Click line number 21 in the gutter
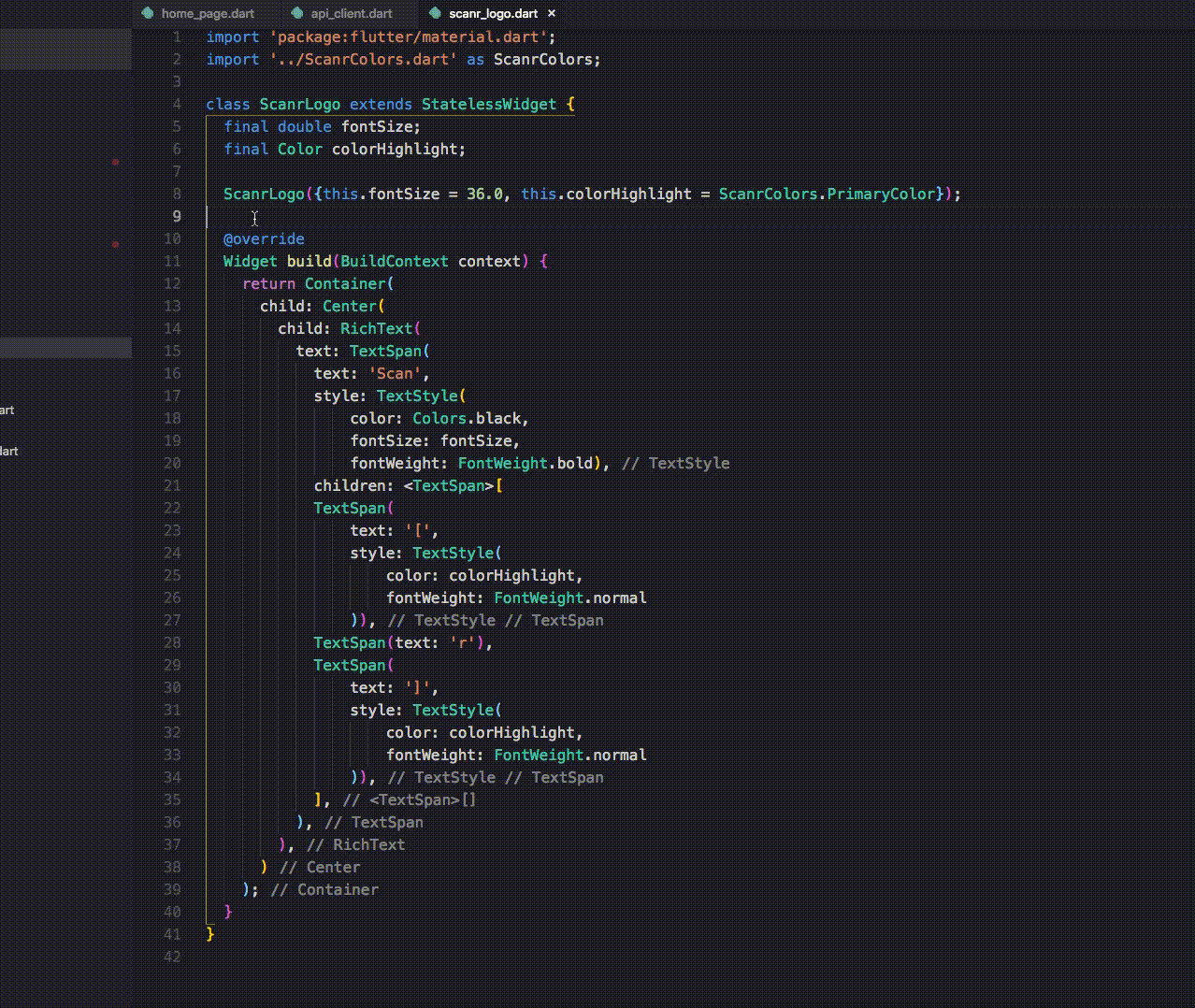Screen dimensions: 1195x1008 (172, 485)
